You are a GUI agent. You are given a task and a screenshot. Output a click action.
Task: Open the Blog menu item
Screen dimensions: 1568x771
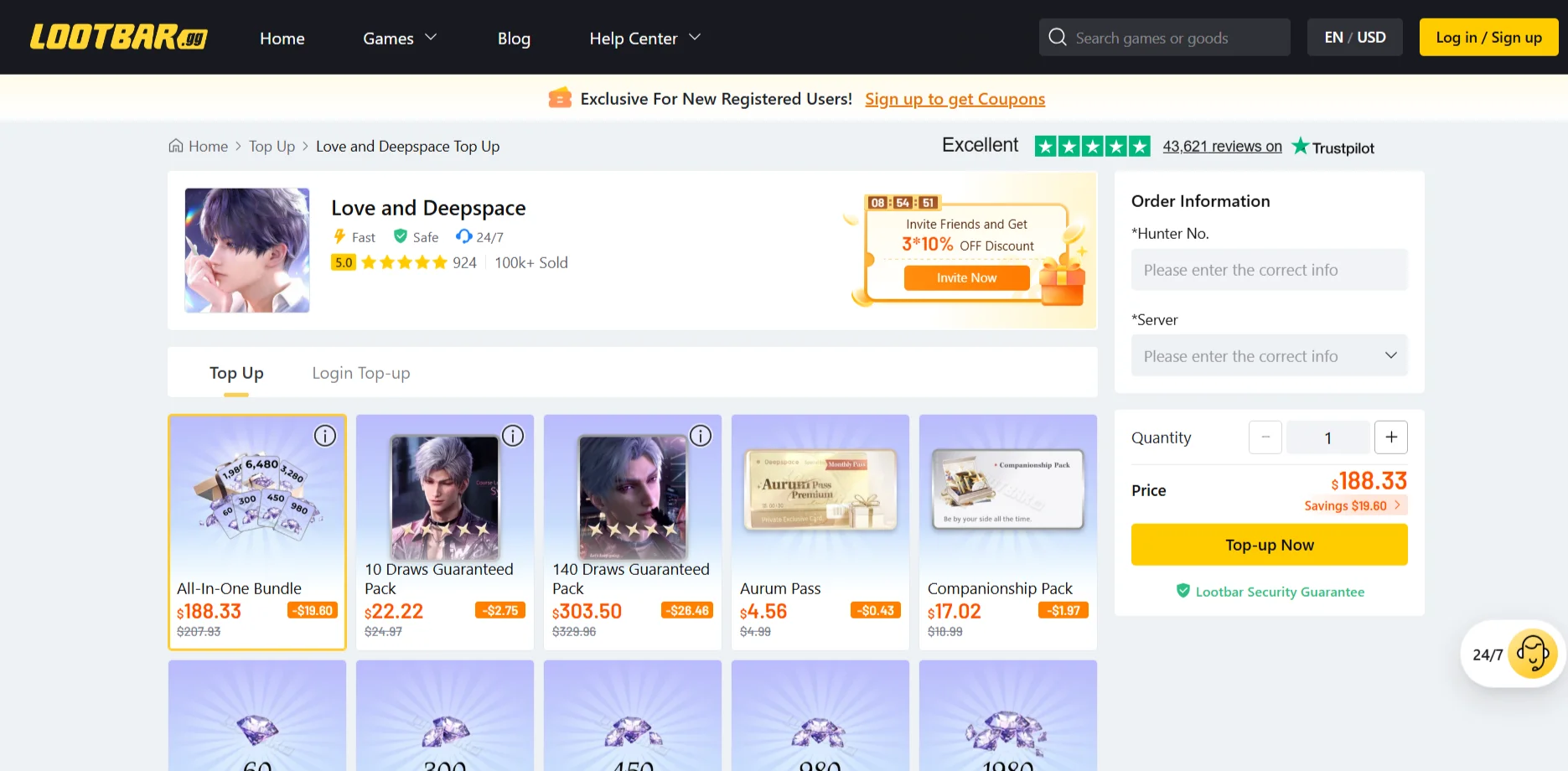(514, 39)
